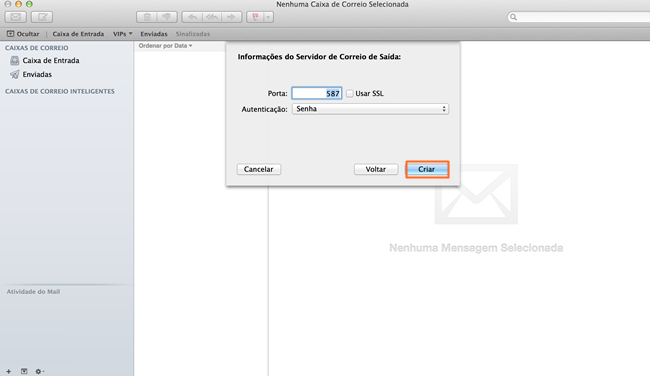The width and height of the screenshot is (650, 376).
Task: Open Sinalizadas in favorites bar
Action: [x=193, y=34]
